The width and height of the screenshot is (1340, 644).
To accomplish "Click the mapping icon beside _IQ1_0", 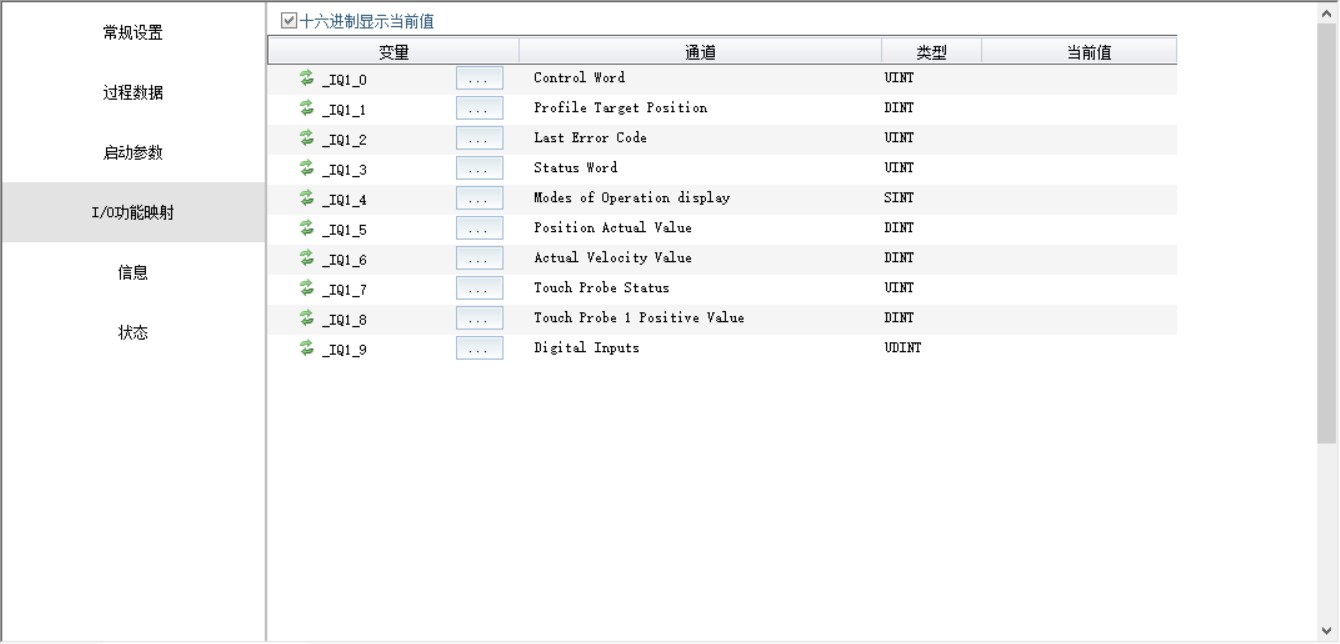I will tap(307, 78).
